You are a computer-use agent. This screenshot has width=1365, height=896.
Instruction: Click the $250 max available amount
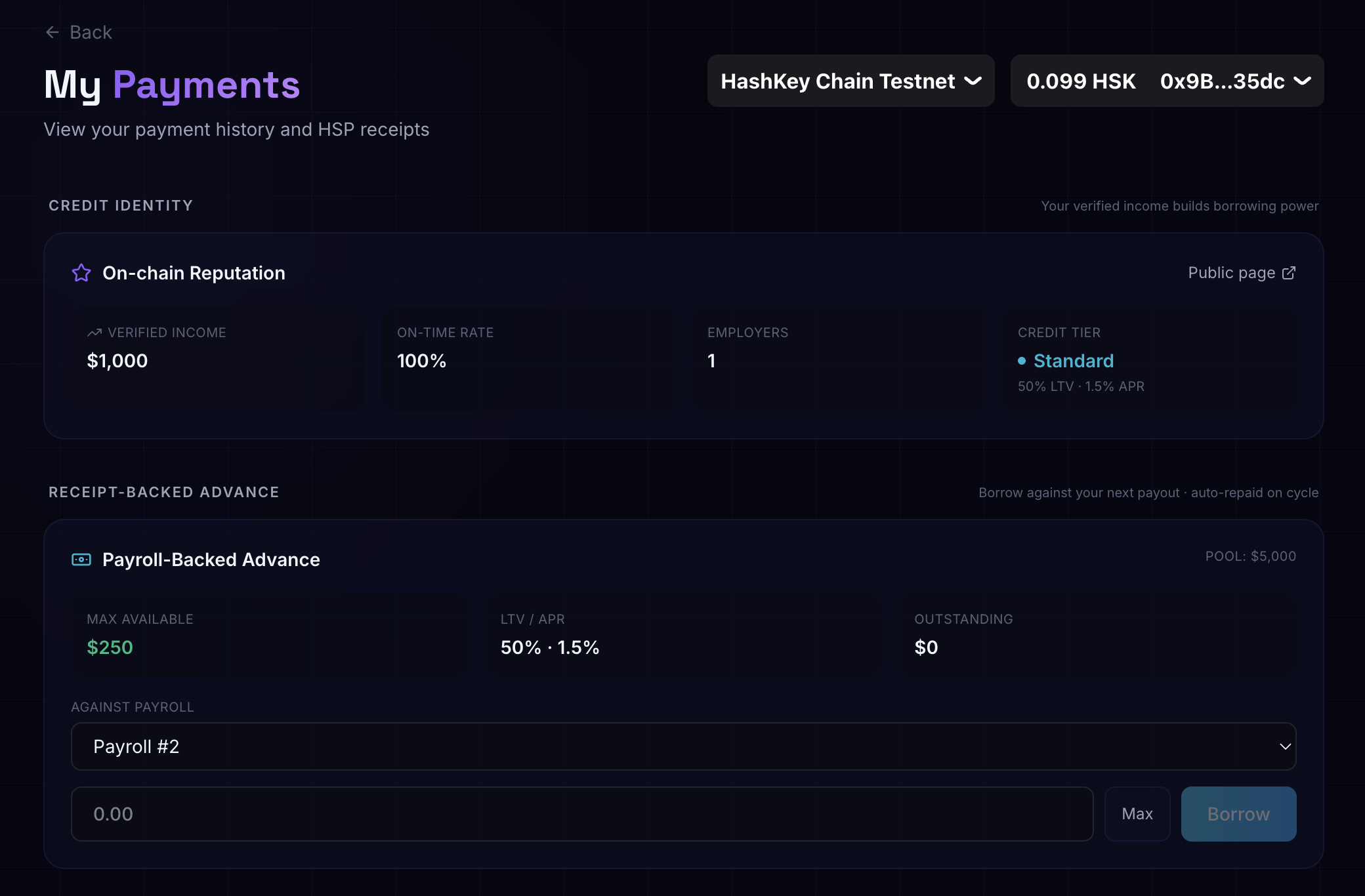point(110,647)
